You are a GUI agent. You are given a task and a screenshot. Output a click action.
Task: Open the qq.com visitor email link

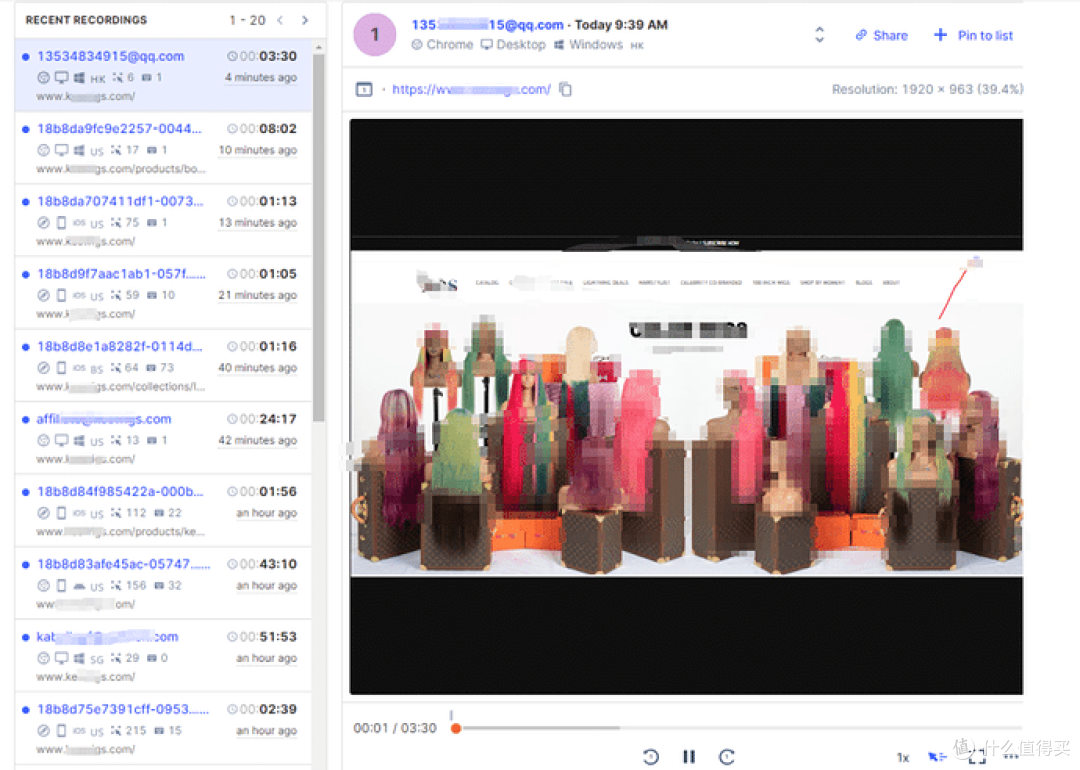point(487,24)
